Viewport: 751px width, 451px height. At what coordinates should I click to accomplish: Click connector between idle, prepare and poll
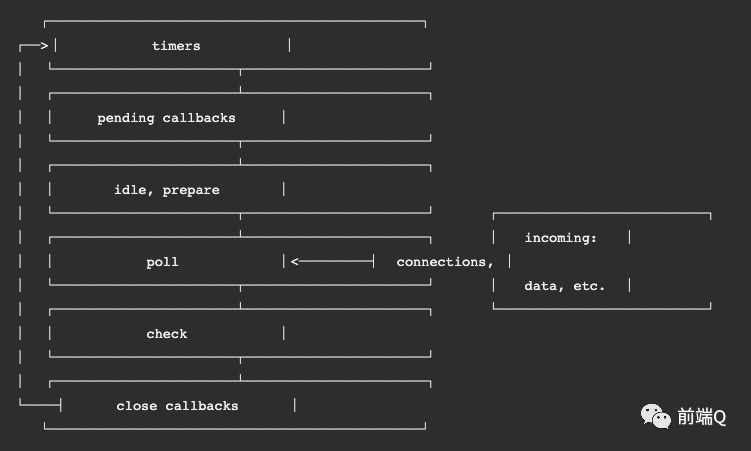pos(240,226)
